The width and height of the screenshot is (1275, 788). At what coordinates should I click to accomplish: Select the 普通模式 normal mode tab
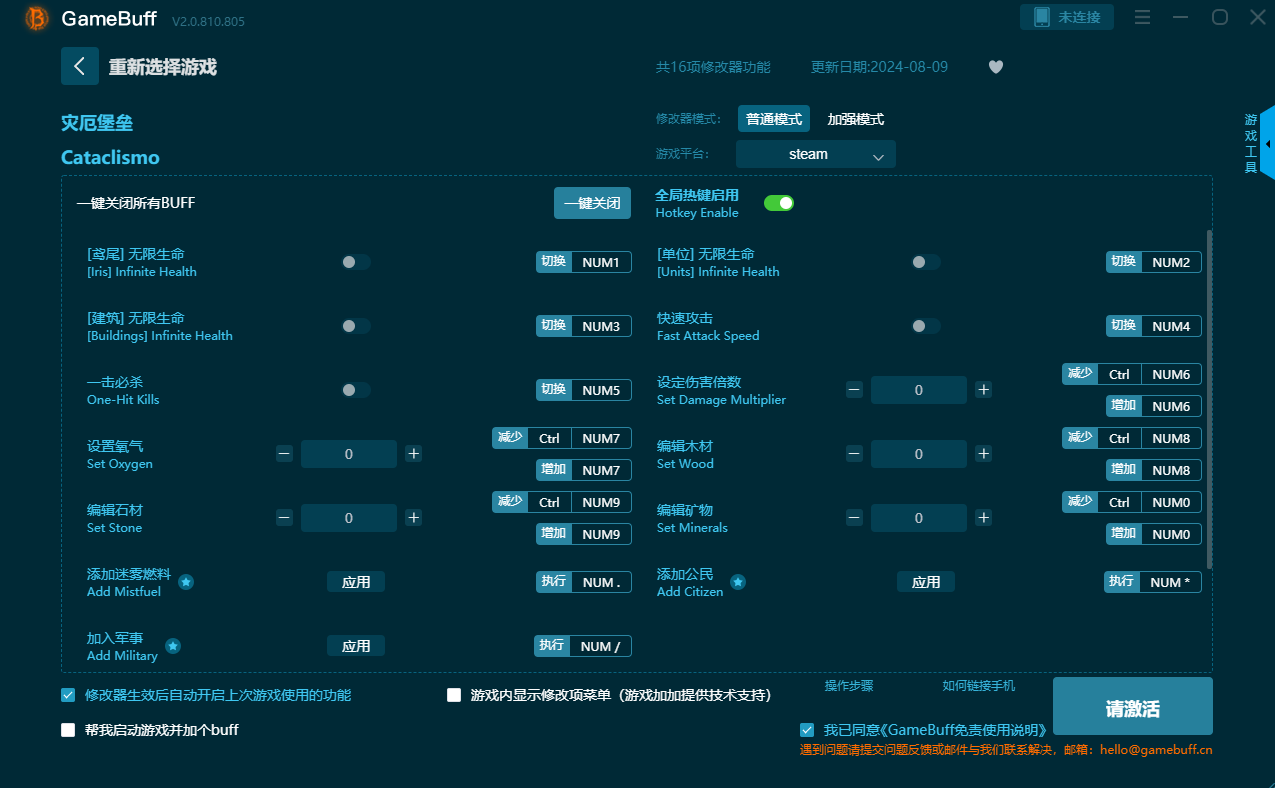pyautogui.click(x=774, y=119)
